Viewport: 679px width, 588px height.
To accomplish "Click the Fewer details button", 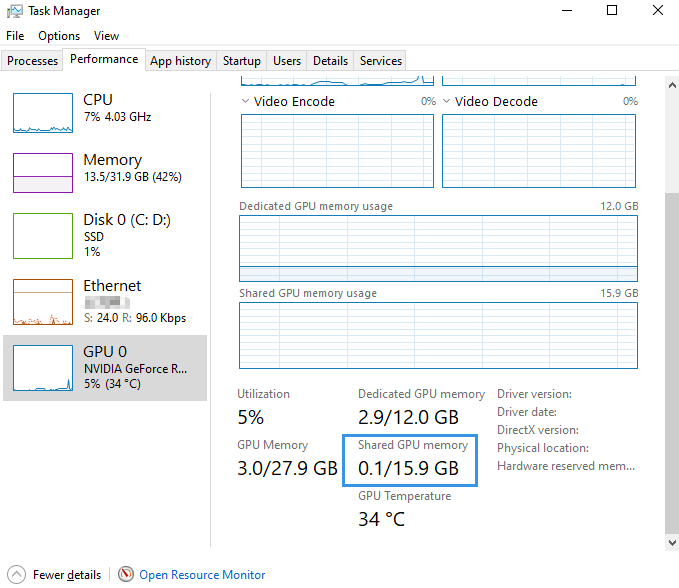I will [x=54, y=575].
